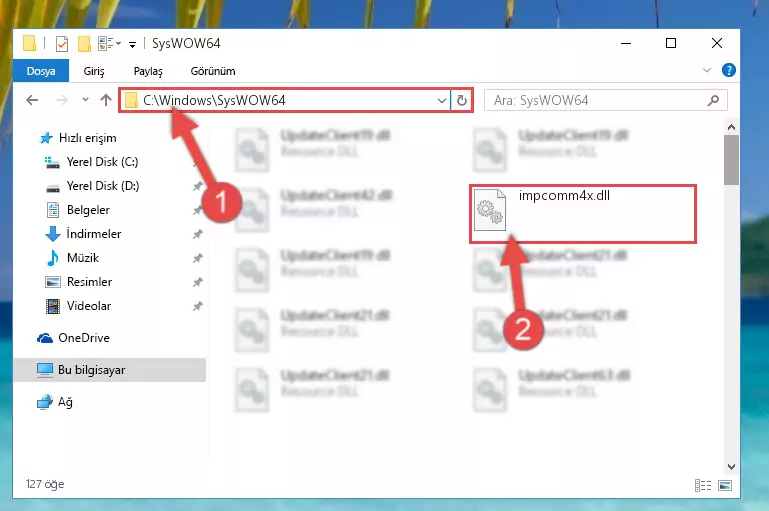Switch to the Görünüm ribbon tab
The image size is (769, 511).
point(213,71)
